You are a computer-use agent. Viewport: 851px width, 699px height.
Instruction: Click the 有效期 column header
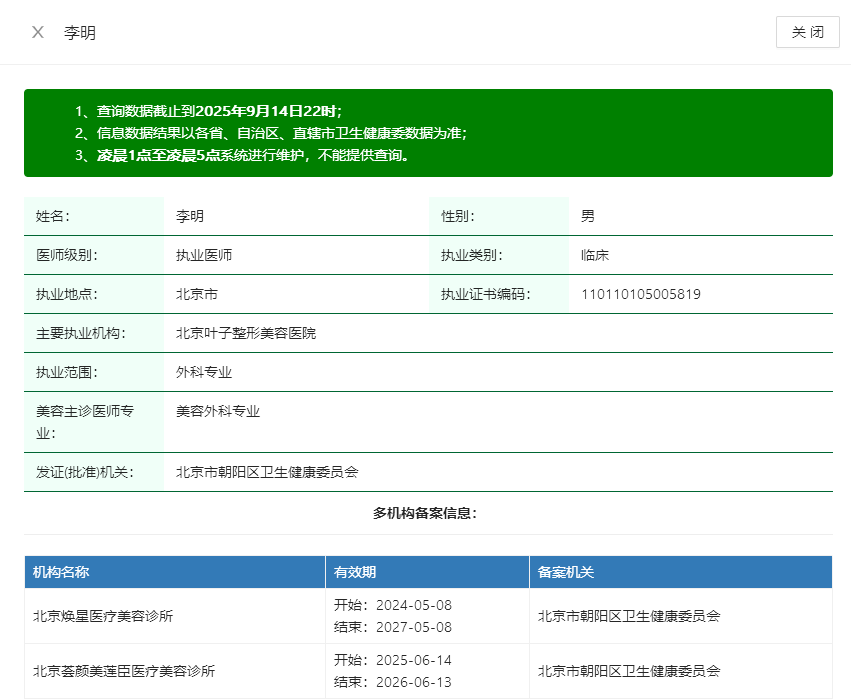[355, 572]
